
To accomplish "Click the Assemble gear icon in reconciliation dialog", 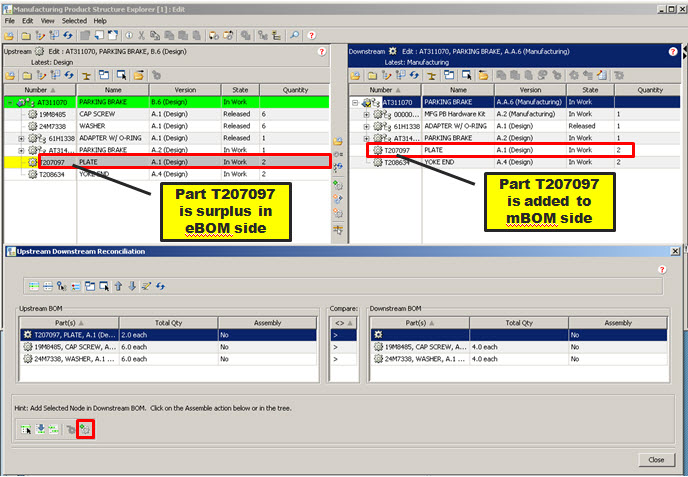I will [85, 429].
